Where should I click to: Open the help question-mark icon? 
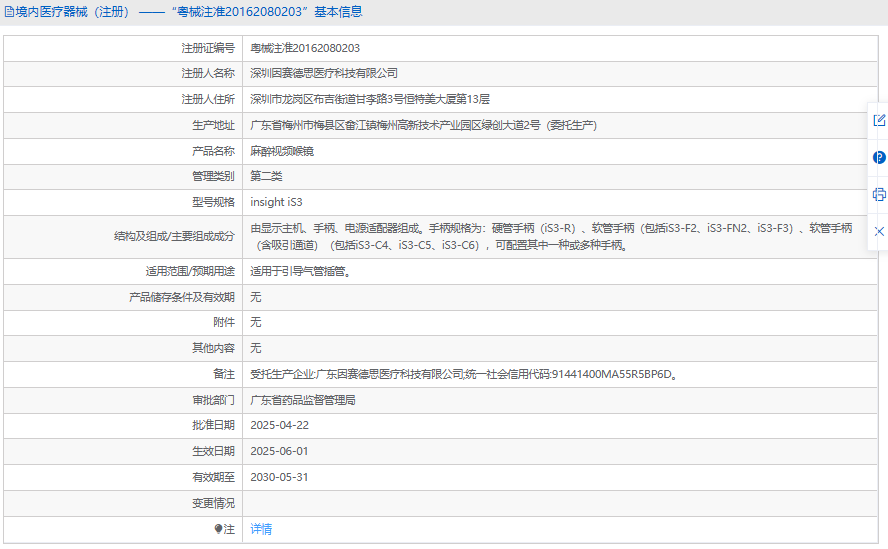pos(879,158)
